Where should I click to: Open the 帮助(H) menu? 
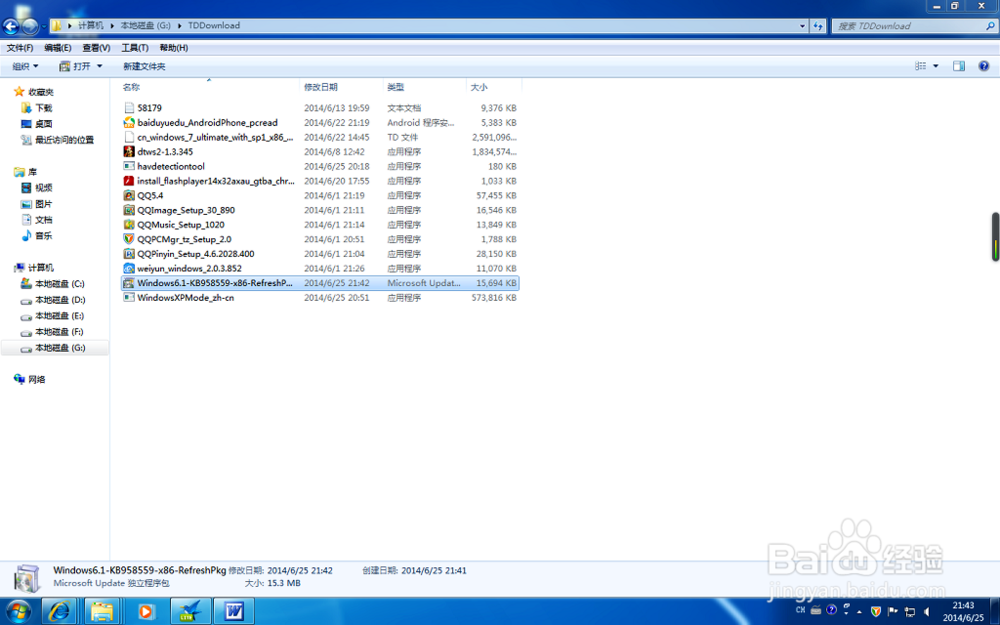[x=173, y=48]
